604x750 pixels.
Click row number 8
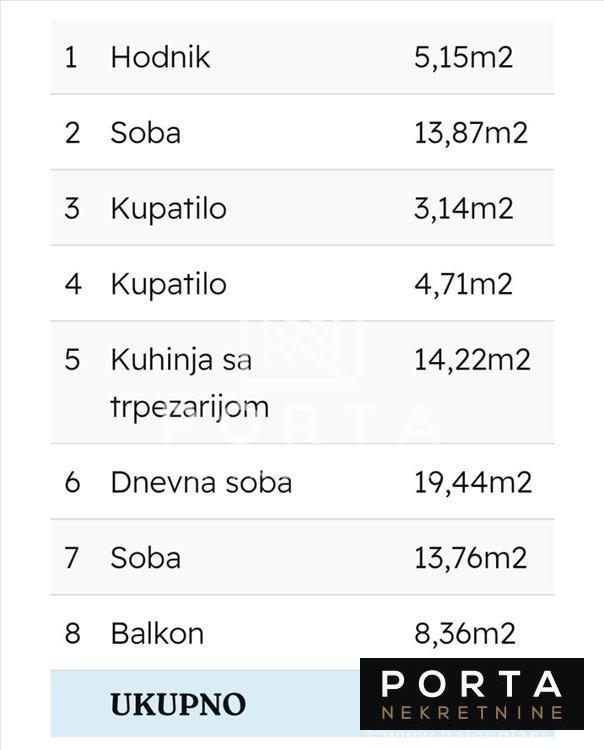click(x=71, y=633)
